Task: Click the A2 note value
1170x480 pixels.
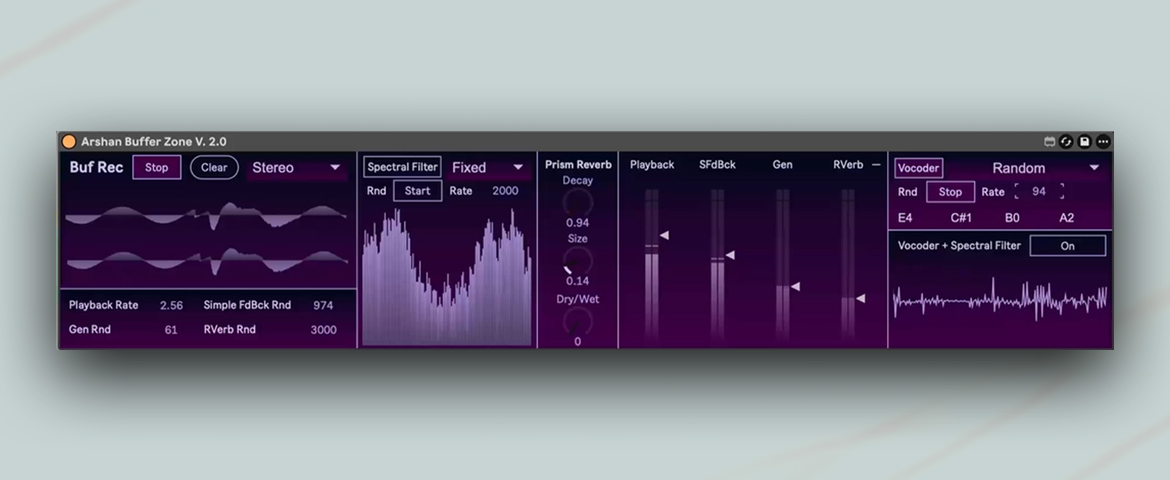Action: coord(1066,218)
